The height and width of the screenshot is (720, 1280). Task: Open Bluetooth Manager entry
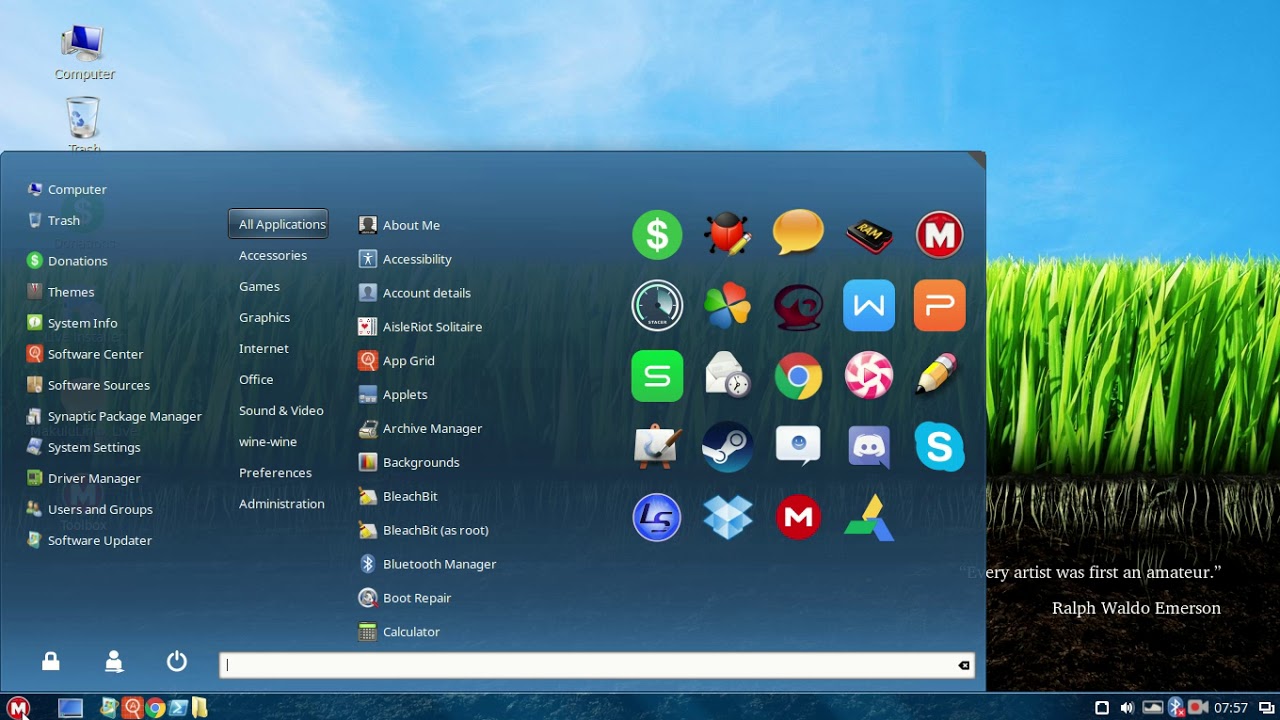pos(427,564)
